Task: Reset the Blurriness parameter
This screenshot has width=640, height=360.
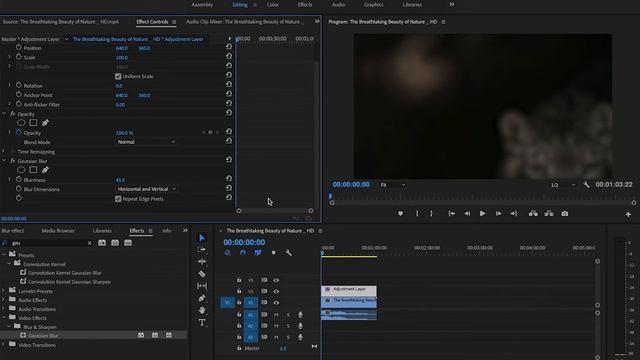Action: click(x=229, y=179)
